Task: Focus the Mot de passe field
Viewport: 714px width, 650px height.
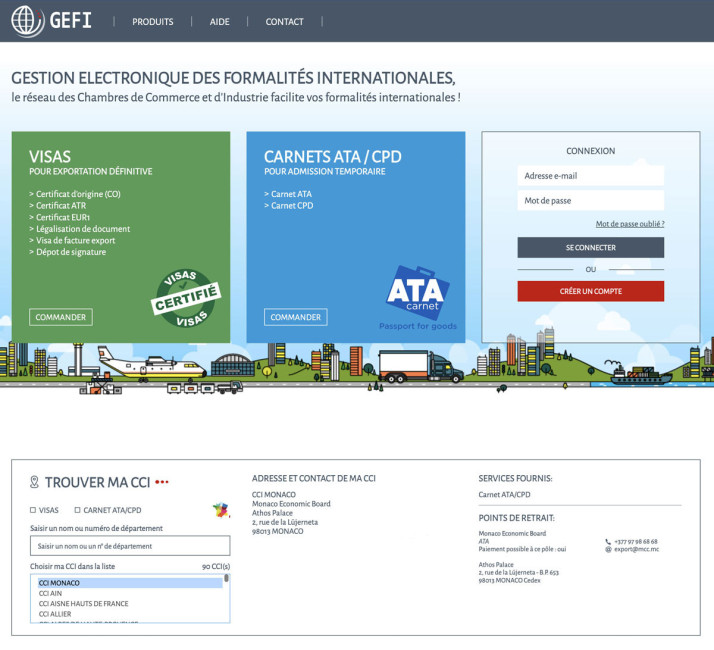Action: [x=591, y=200]
